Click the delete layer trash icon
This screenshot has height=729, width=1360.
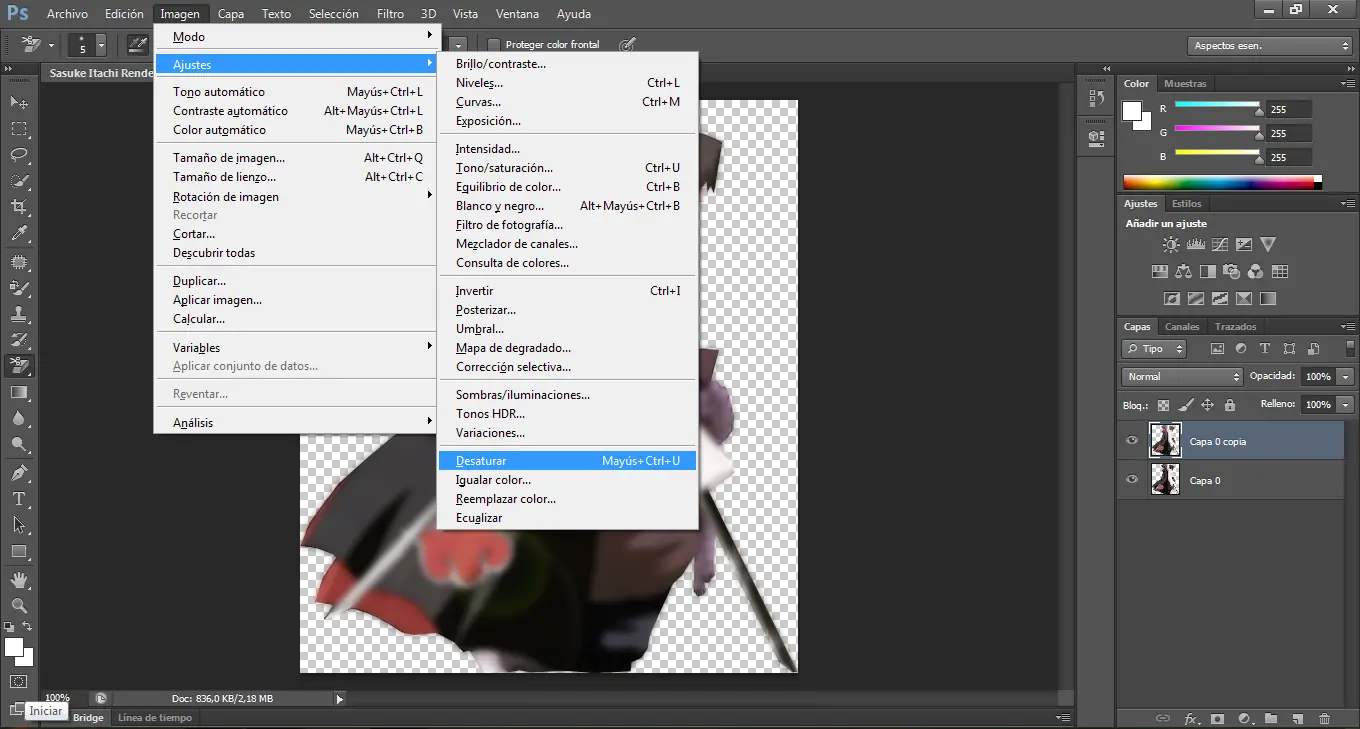click(x=1324, y=718)
